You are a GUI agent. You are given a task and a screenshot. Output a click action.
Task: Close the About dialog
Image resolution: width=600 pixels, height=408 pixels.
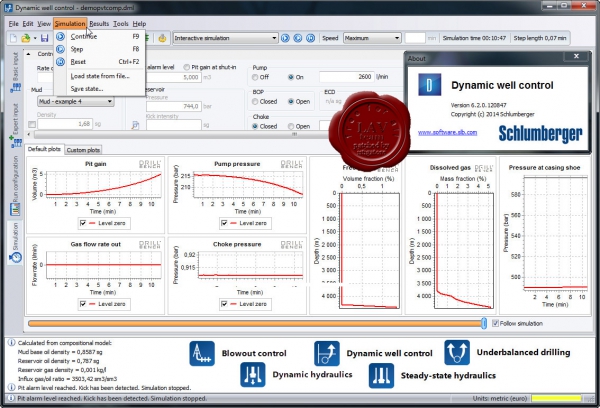point(576,56)
